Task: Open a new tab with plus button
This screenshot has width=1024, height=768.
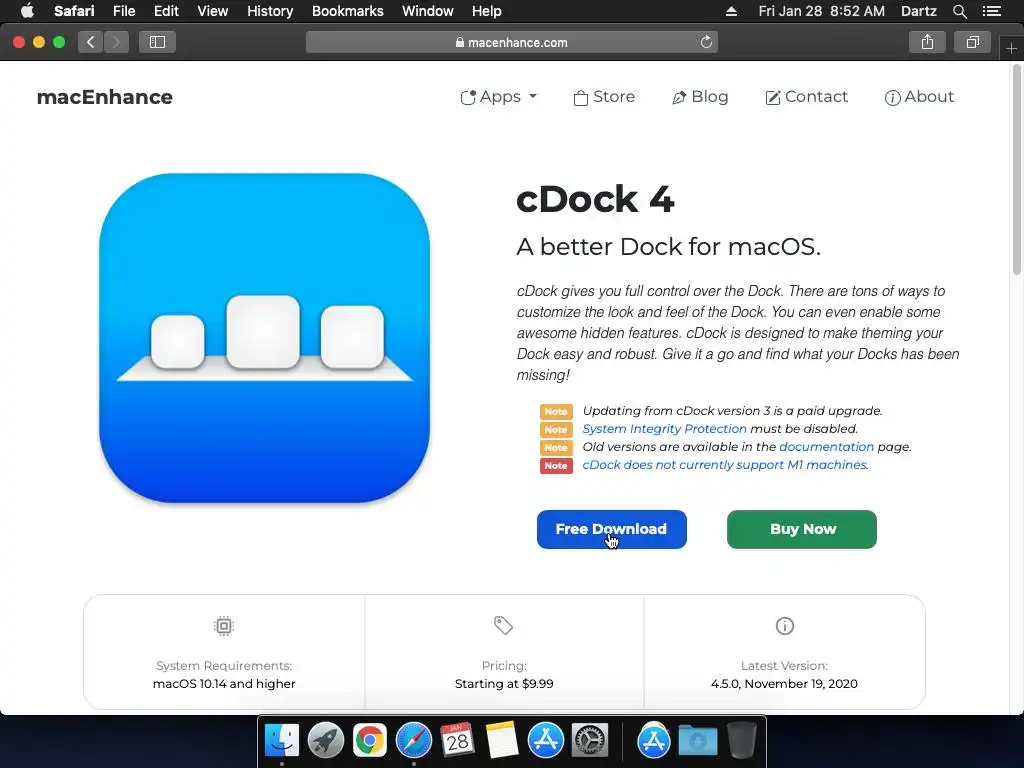Action: pos(1011,49)
